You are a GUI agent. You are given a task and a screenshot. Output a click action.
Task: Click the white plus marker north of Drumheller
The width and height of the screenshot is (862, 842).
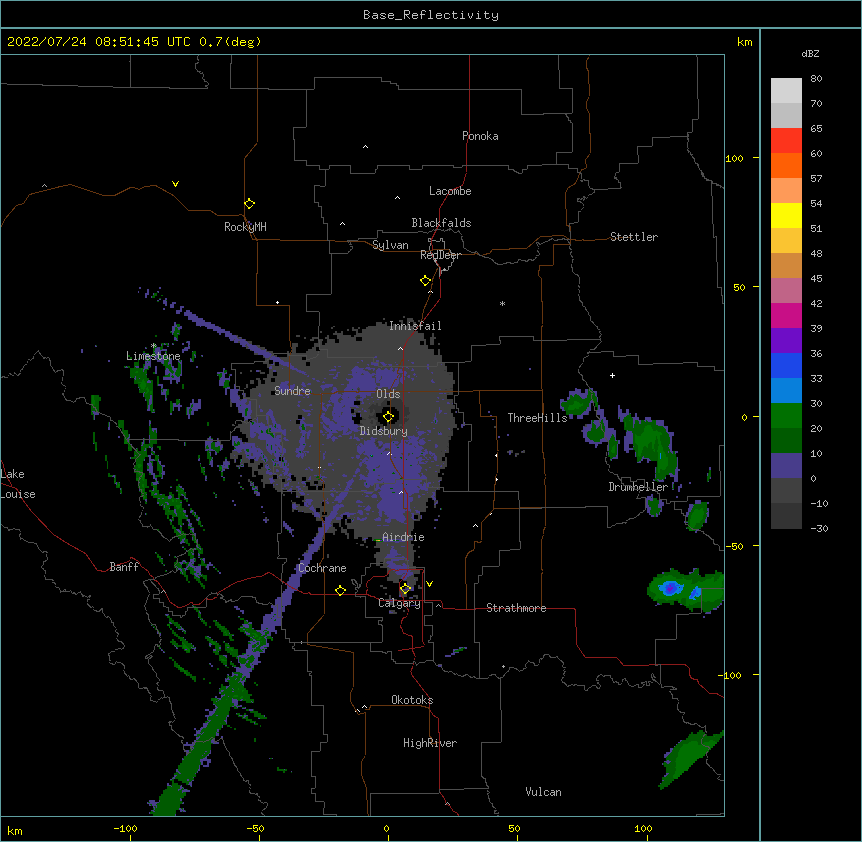[612, 375]
